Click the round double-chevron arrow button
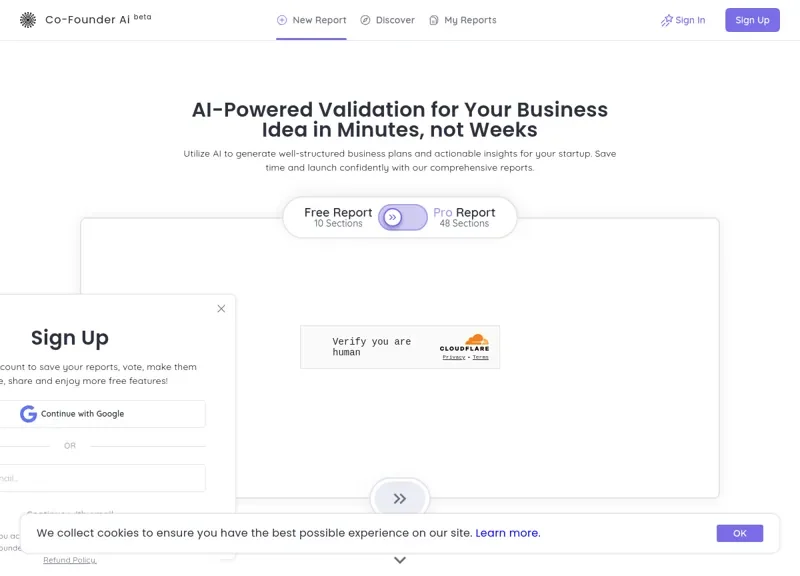Image resolution: width=800 pixels, height=576 pixels. (399, 498)
